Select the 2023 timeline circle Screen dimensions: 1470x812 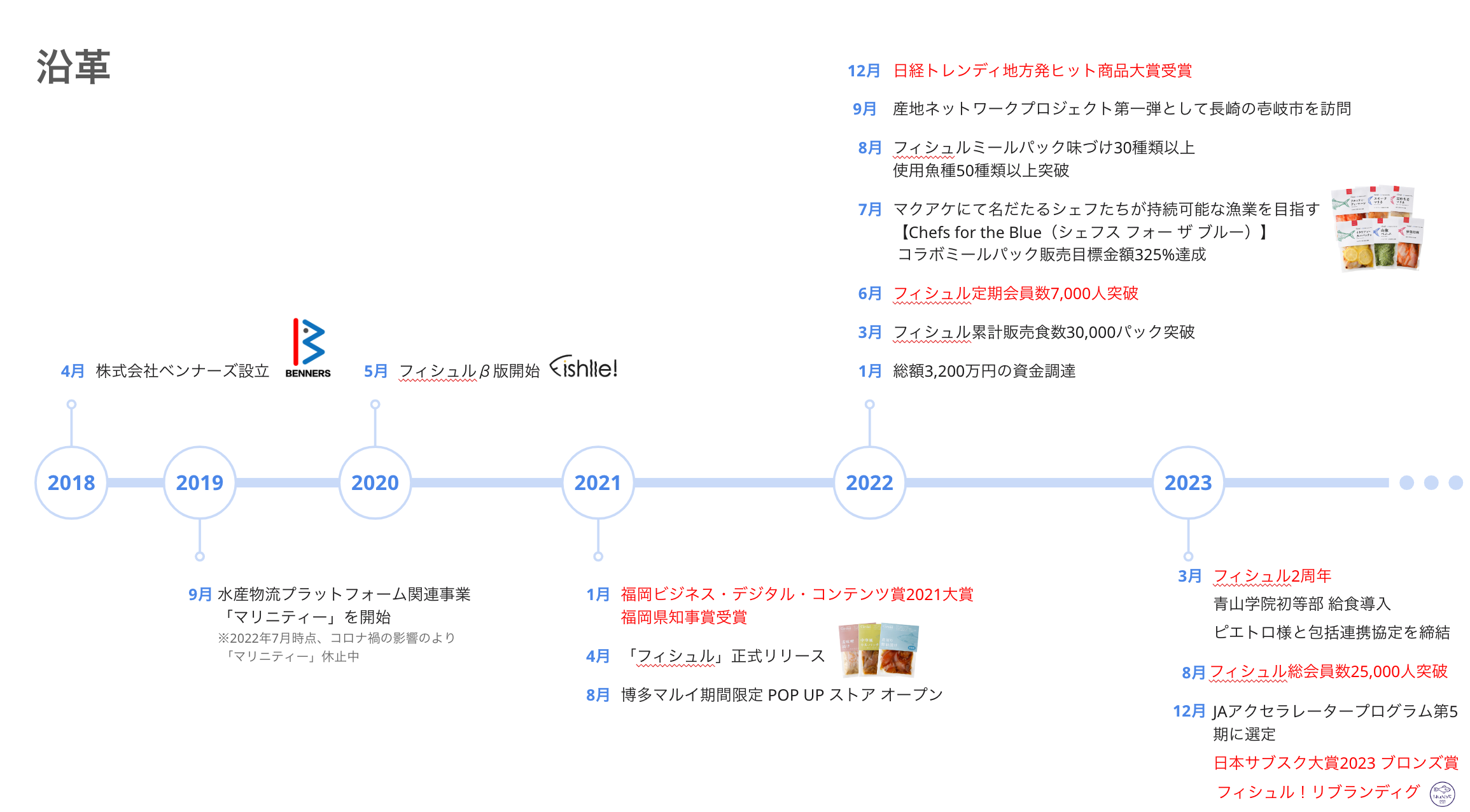coord(1188,482)
